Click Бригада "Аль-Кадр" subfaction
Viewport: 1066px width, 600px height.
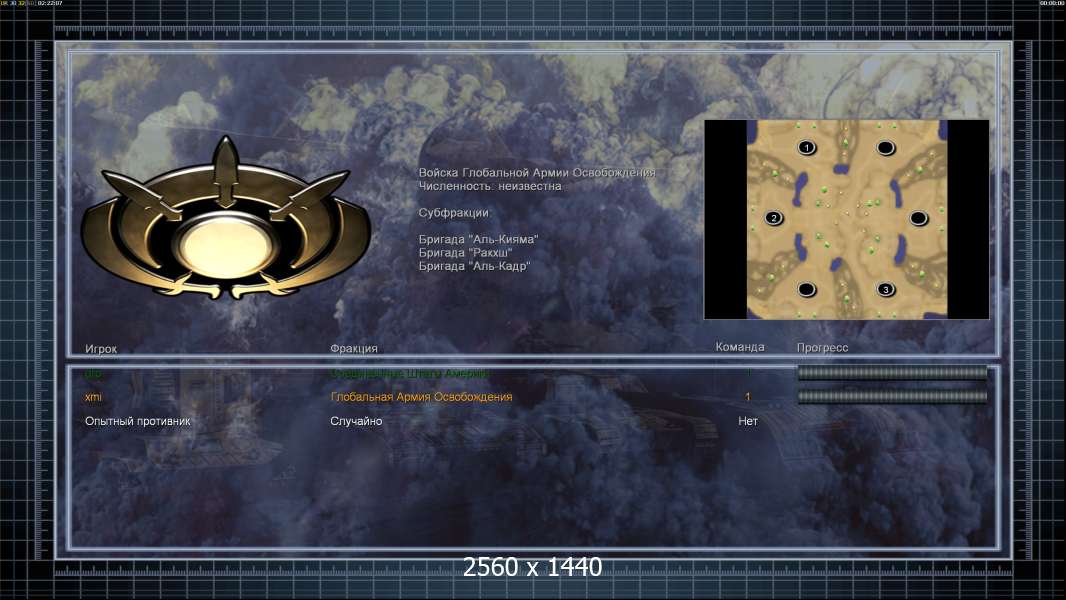(474, 266)
